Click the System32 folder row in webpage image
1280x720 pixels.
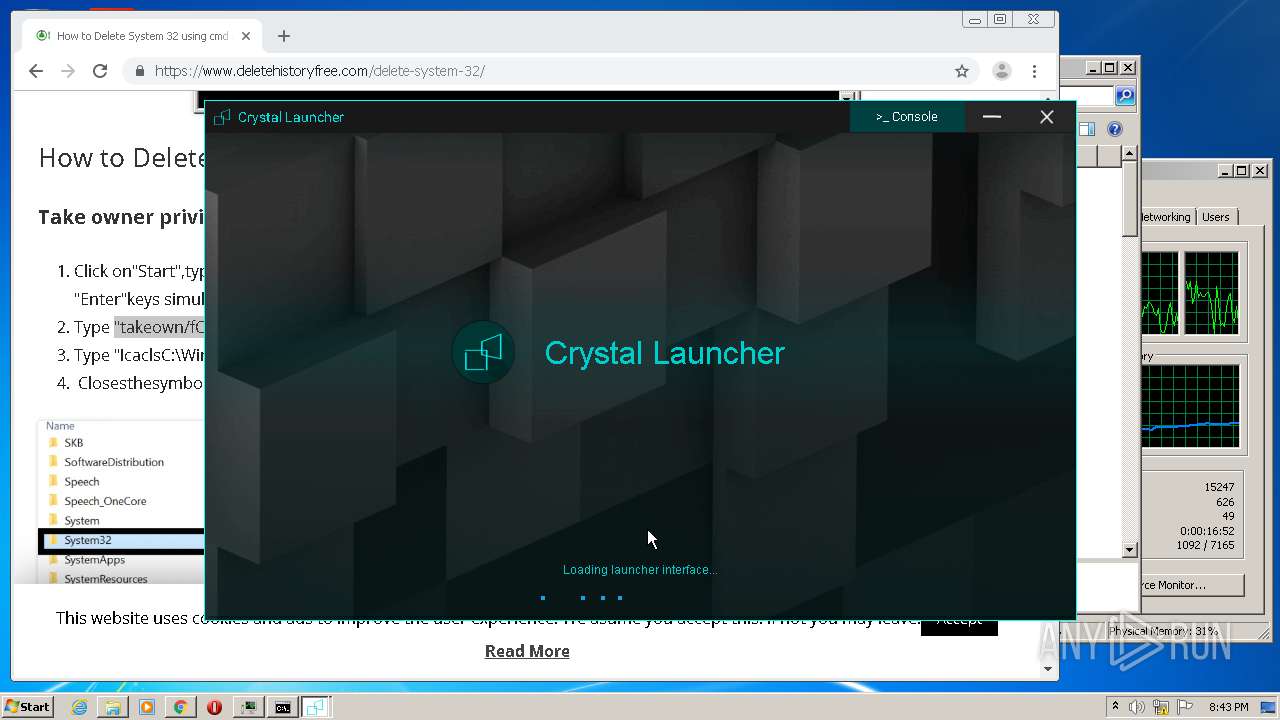[x=122, y=540]
